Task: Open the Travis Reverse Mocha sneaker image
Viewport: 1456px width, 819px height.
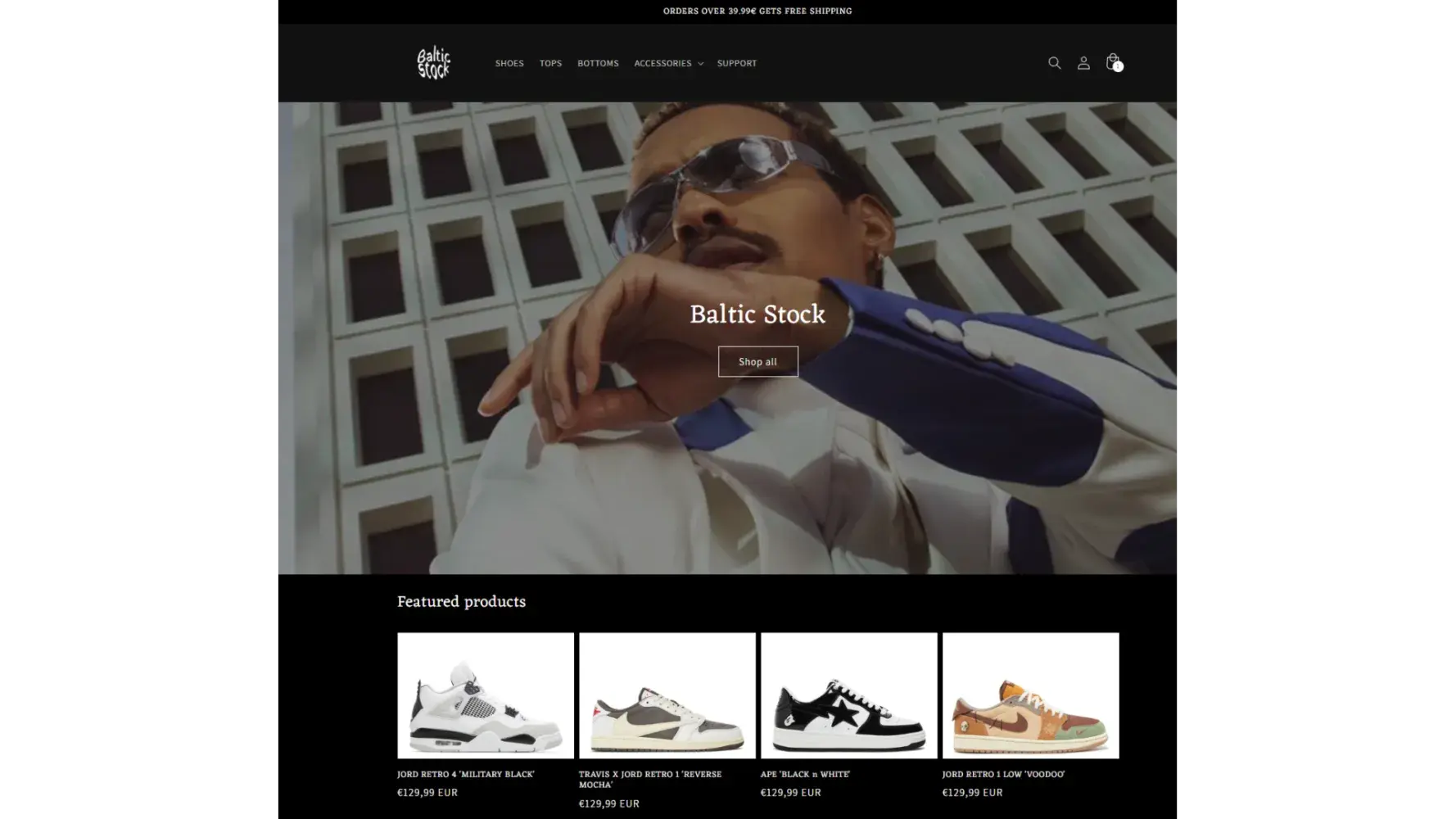Action: coord(667,695)
